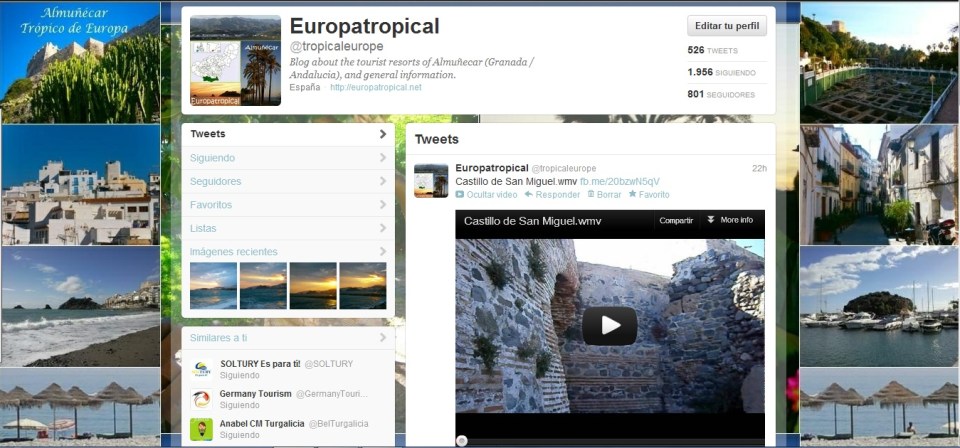Hide video via Ocultar video icon
The width and height of the screenshot is (960, 448).
click(x=460, y=195)
